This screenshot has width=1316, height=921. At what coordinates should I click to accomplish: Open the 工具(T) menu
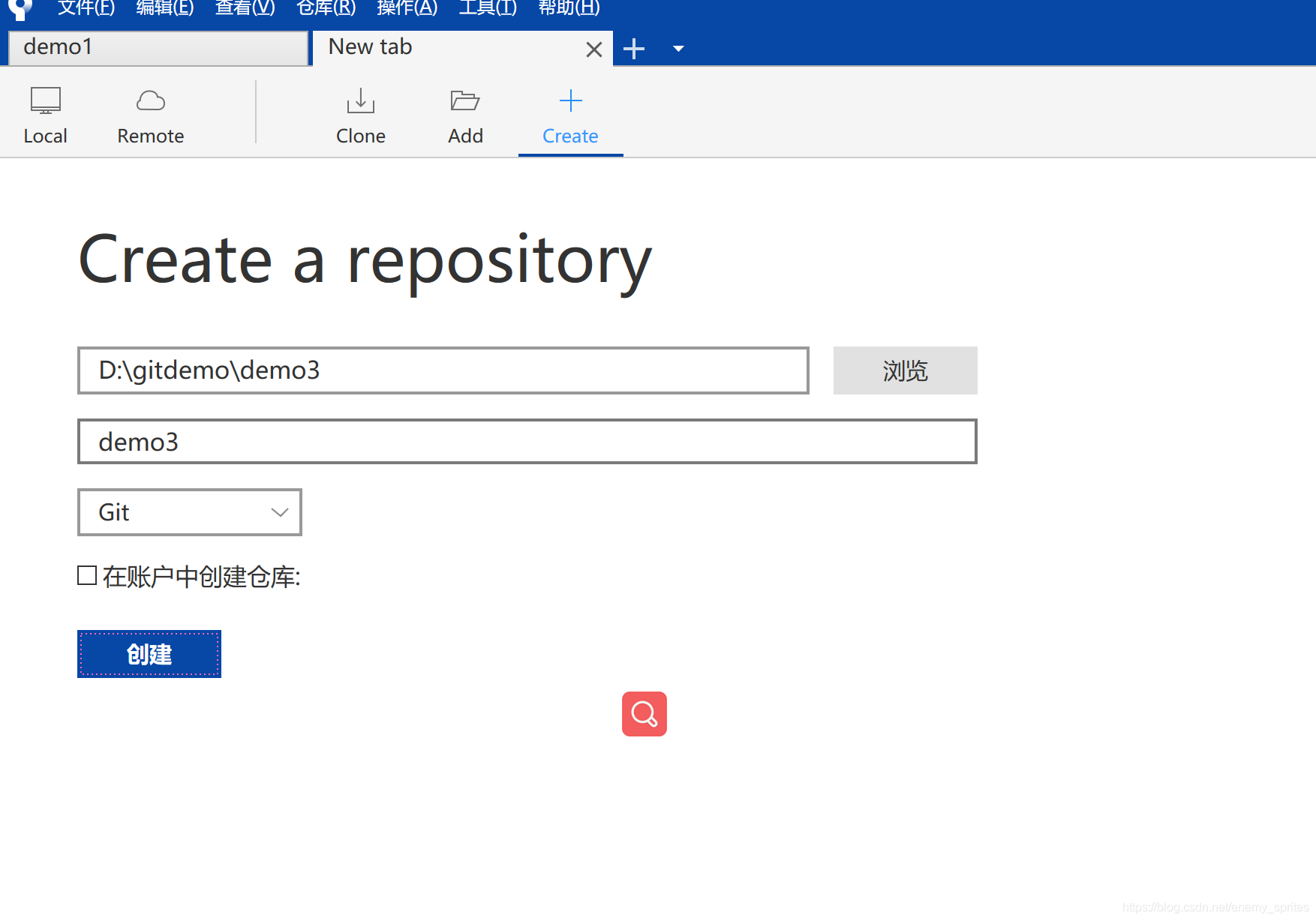click(x=488, y=8)
